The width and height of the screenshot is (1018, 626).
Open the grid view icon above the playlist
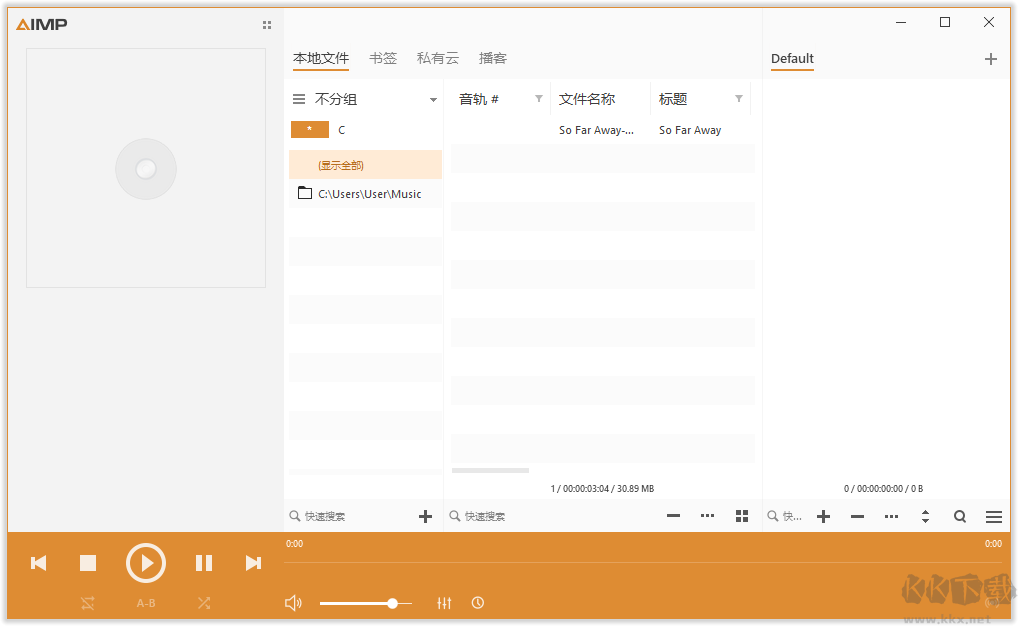(x=741, y=516)
